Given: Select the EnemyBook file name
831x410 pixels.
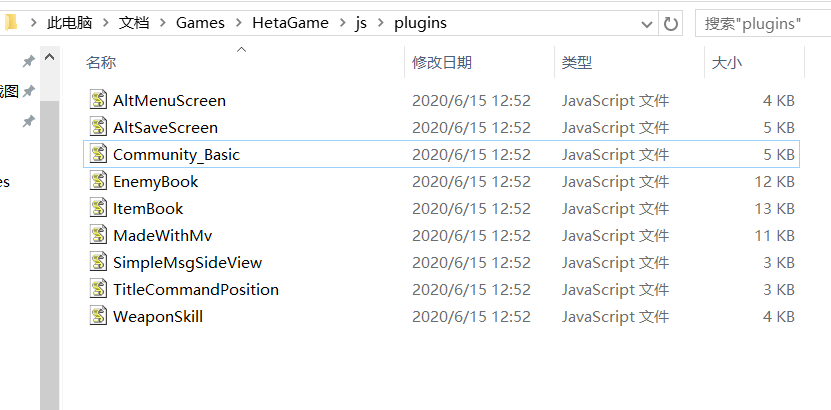Looking at the screenshot, I should coord(156,182).
